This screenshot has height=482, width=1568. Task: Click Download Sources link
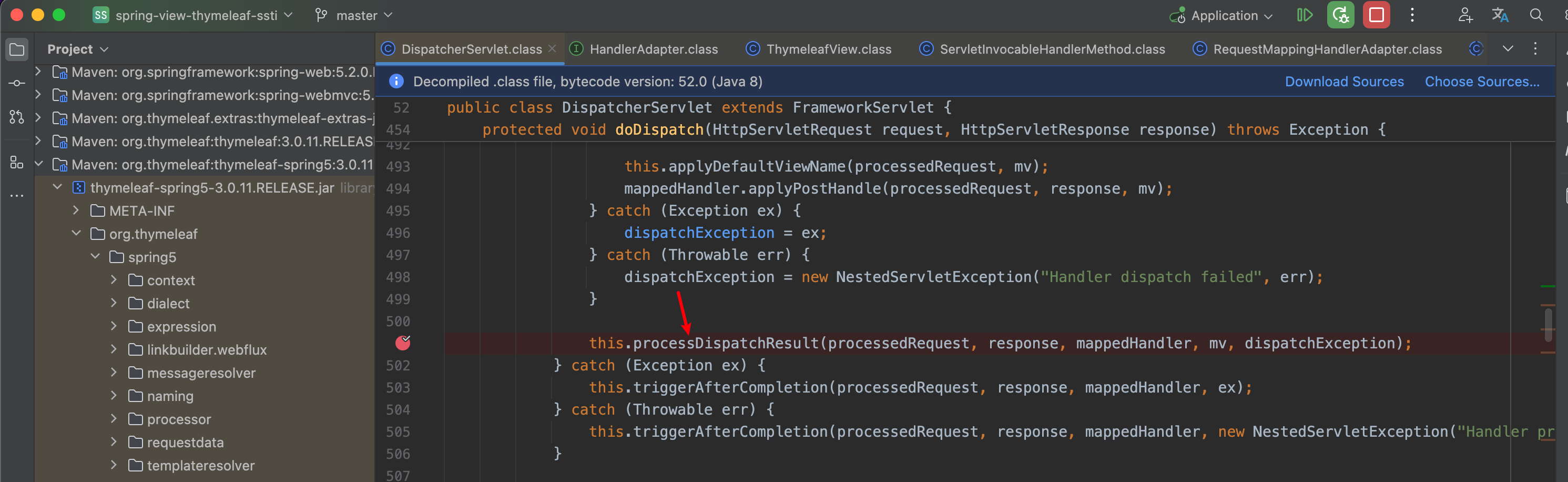(x=1344, y=82)
